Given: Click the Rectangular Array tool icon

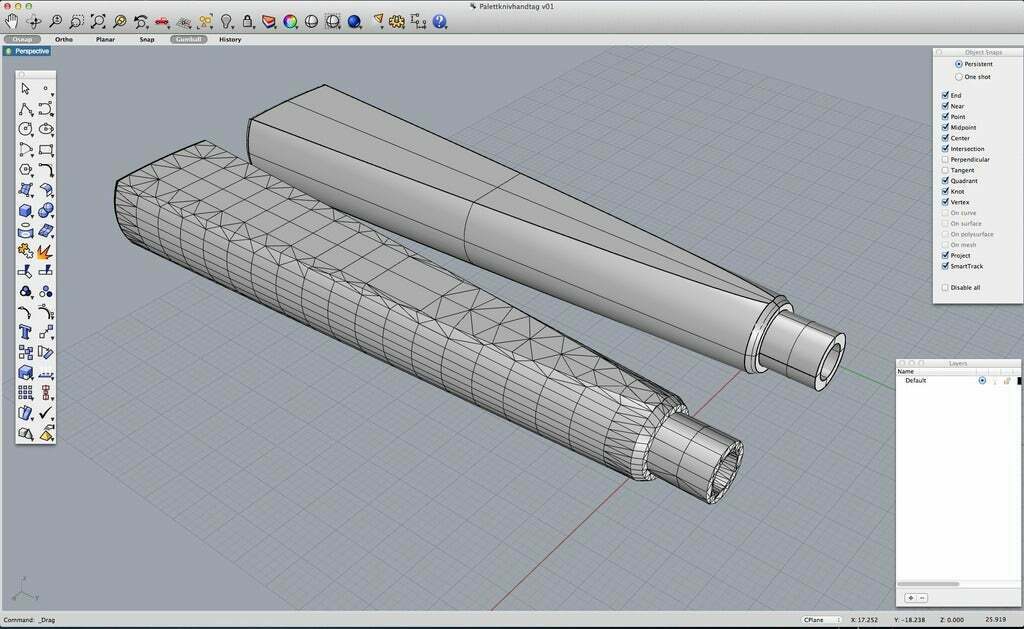Looking at the screenshot, I should tap(25, 393).
